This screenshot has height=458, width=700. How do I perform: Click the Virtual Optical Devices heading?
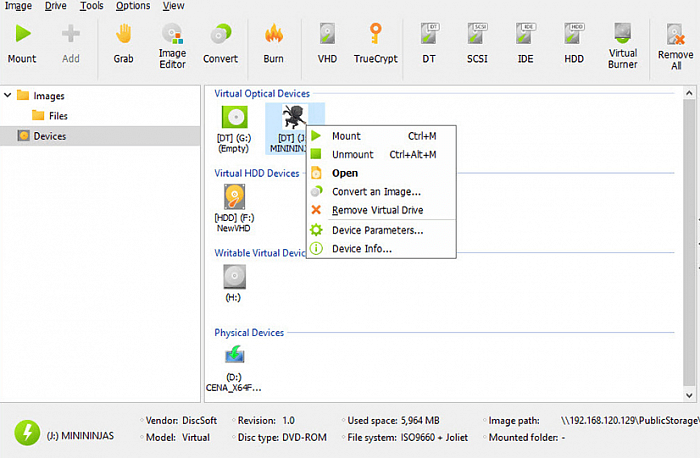pyautogui.click(x=262, y=94)
